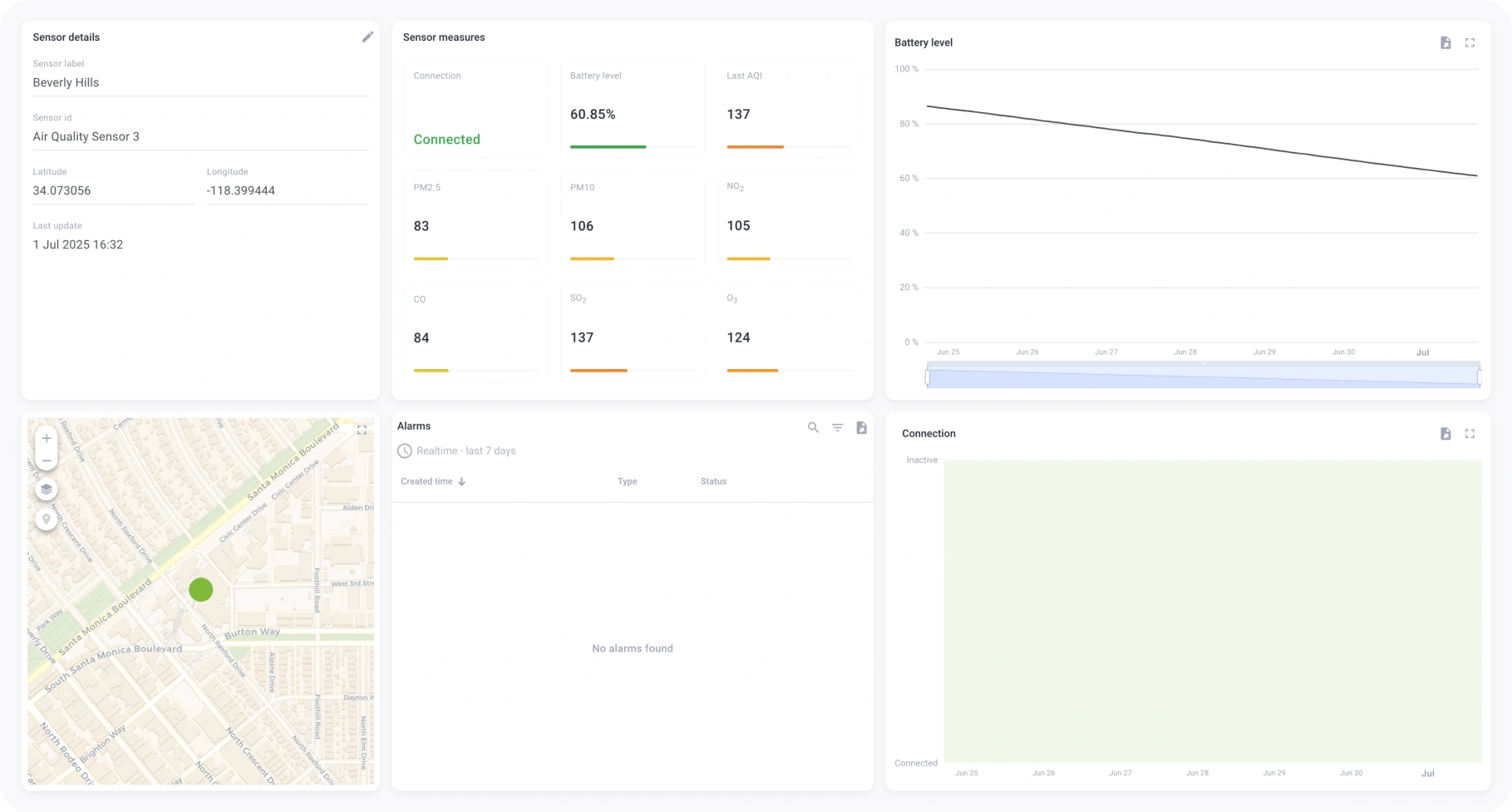
Task: Open the Realtime - last 7 days time selector
Action: 456,450
